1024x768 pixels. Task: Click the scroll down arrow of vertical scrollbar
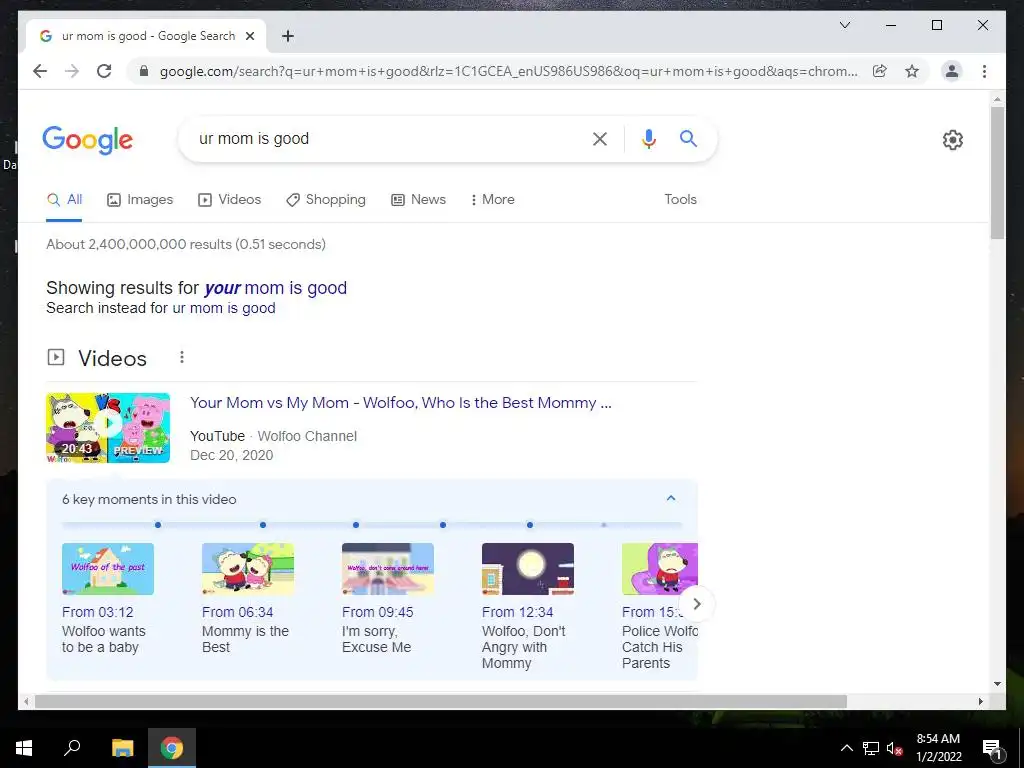tap(997, 684)
